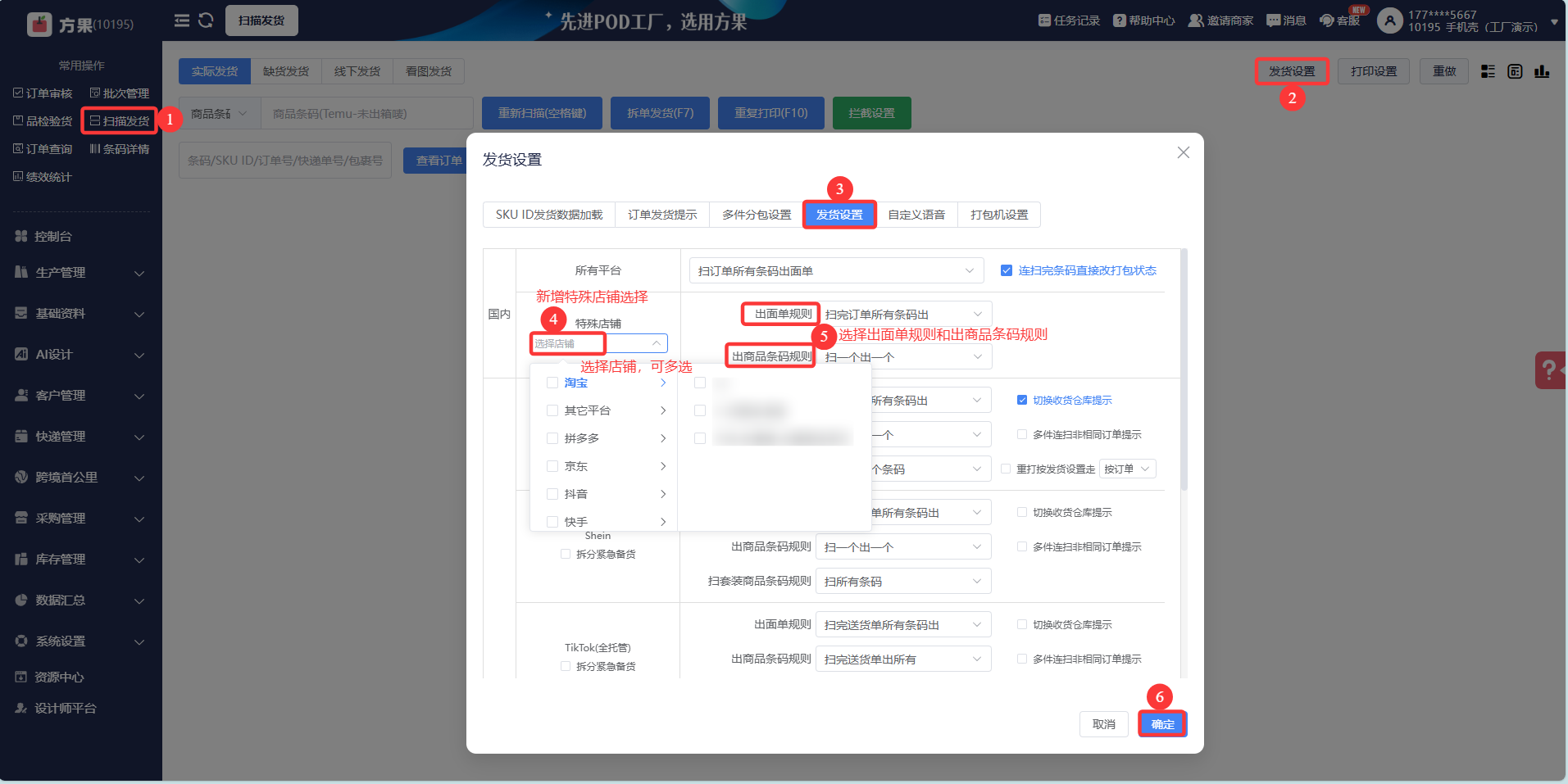1568x784 pixels.
Task: Click the green 拦截设置 button
Action: [x=872, y=113]
